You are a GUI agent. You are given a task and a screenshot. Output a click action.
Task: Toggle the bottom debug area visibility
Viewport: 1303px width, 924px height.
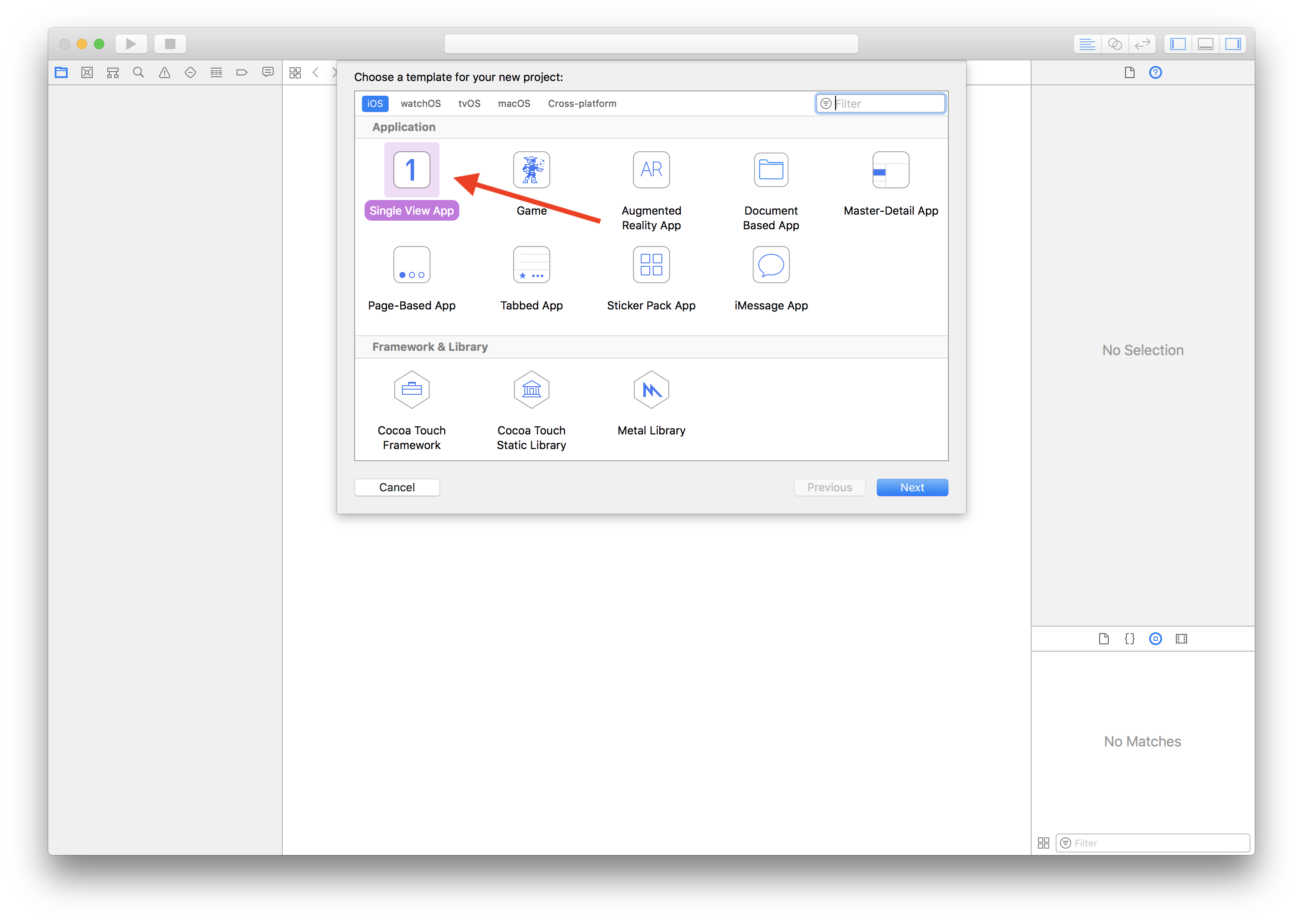coord(1205,44)
